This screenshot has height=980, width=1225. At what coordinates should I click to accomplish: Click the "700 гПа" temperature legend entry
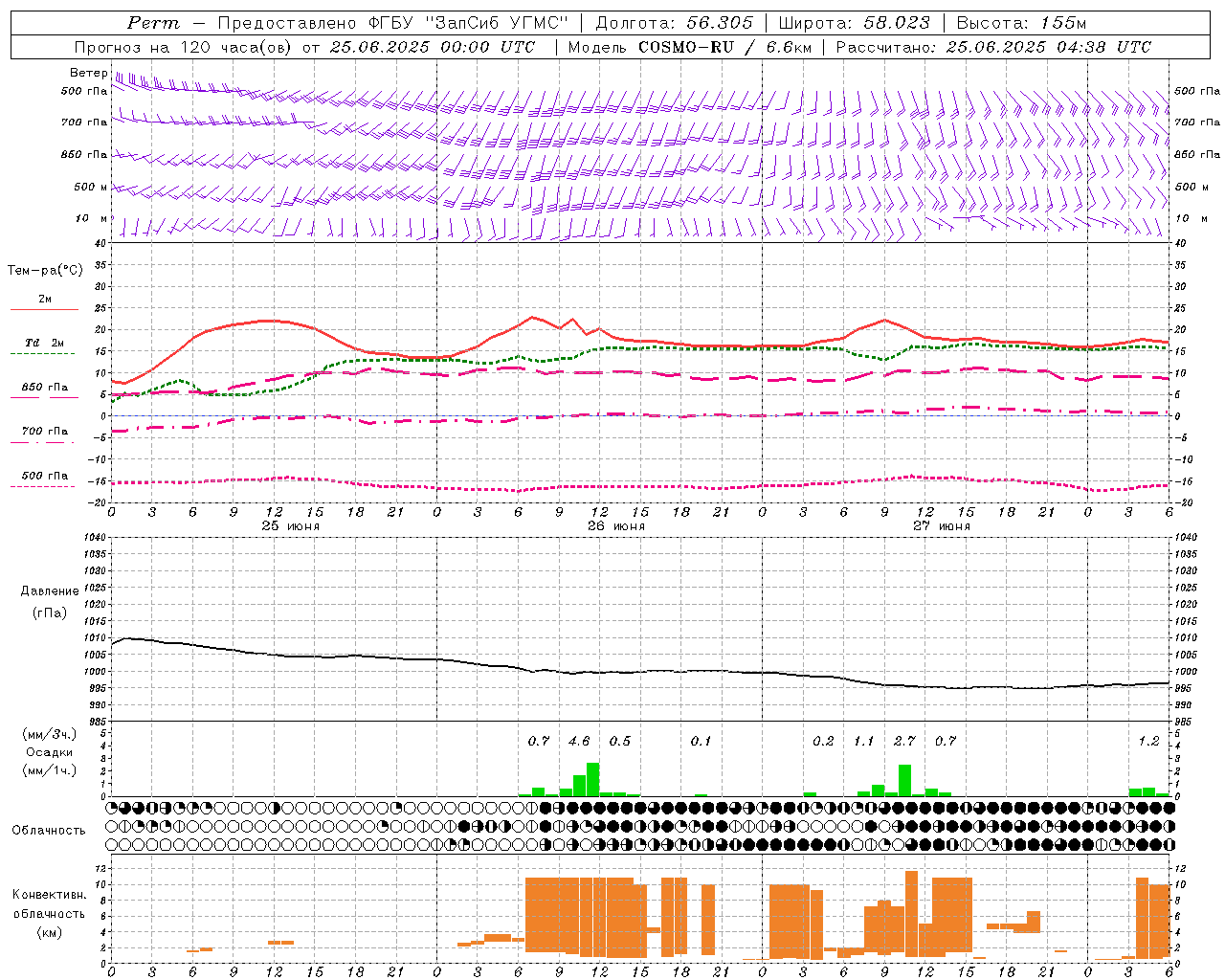[x=45, y=432]
